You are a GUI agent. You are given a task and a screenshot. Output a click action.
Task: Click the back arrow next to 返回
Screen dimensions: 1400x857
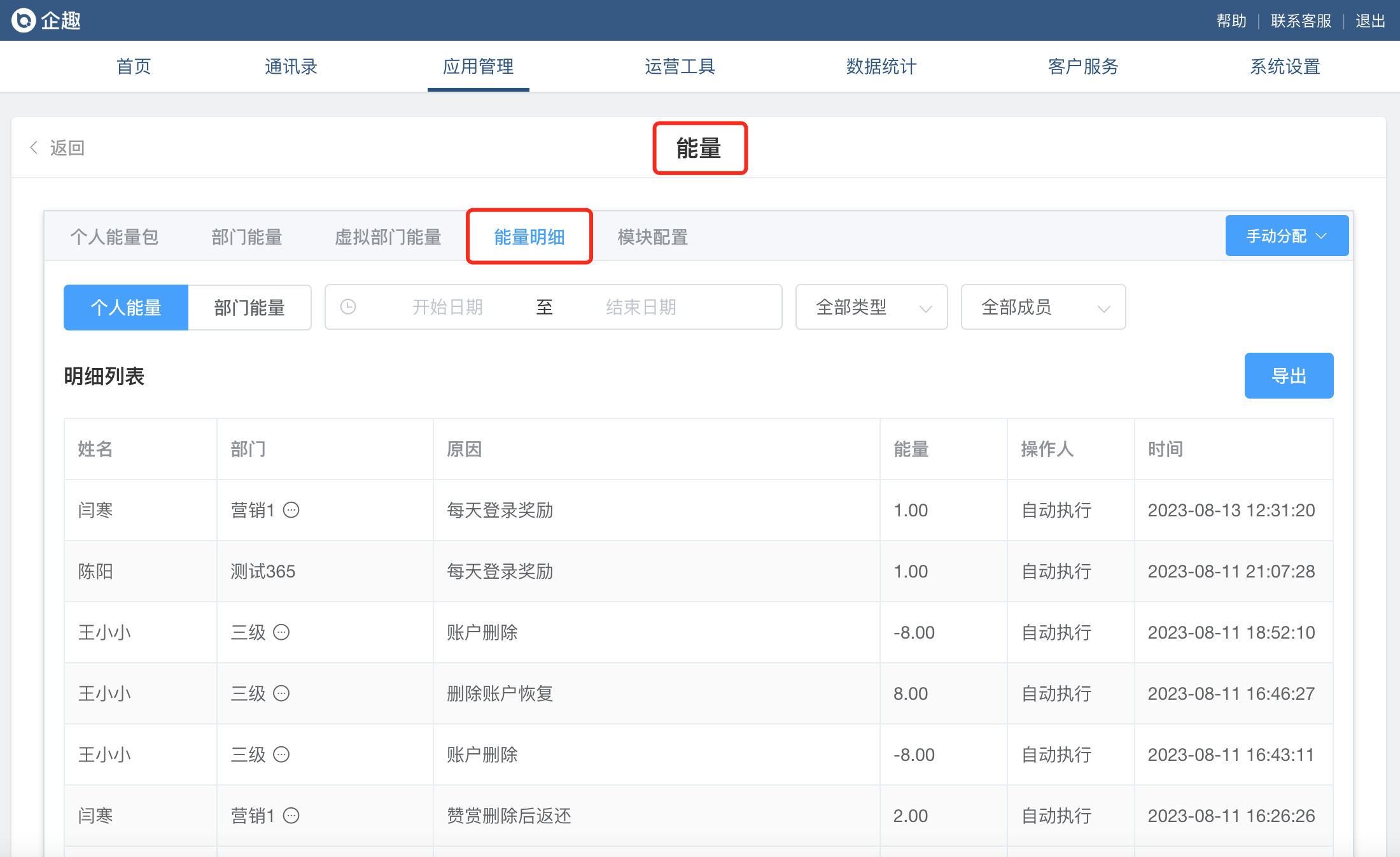(34, 148)
